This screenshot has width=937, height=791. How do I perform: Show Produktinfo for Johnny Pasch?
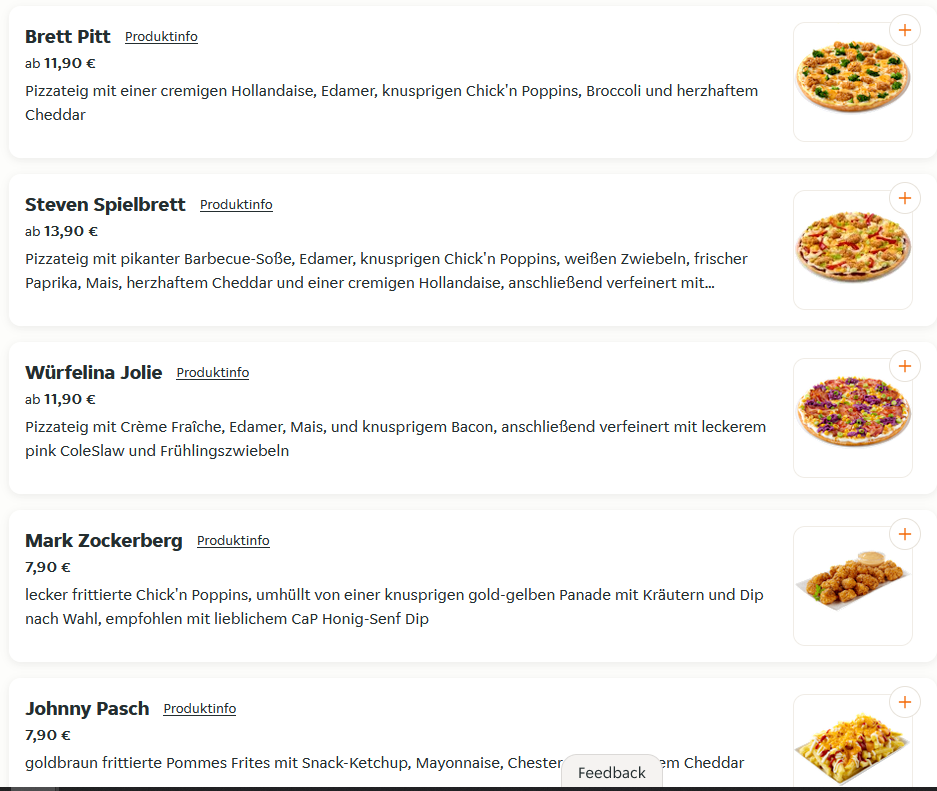pyautogui.click(x=200, y=708)
